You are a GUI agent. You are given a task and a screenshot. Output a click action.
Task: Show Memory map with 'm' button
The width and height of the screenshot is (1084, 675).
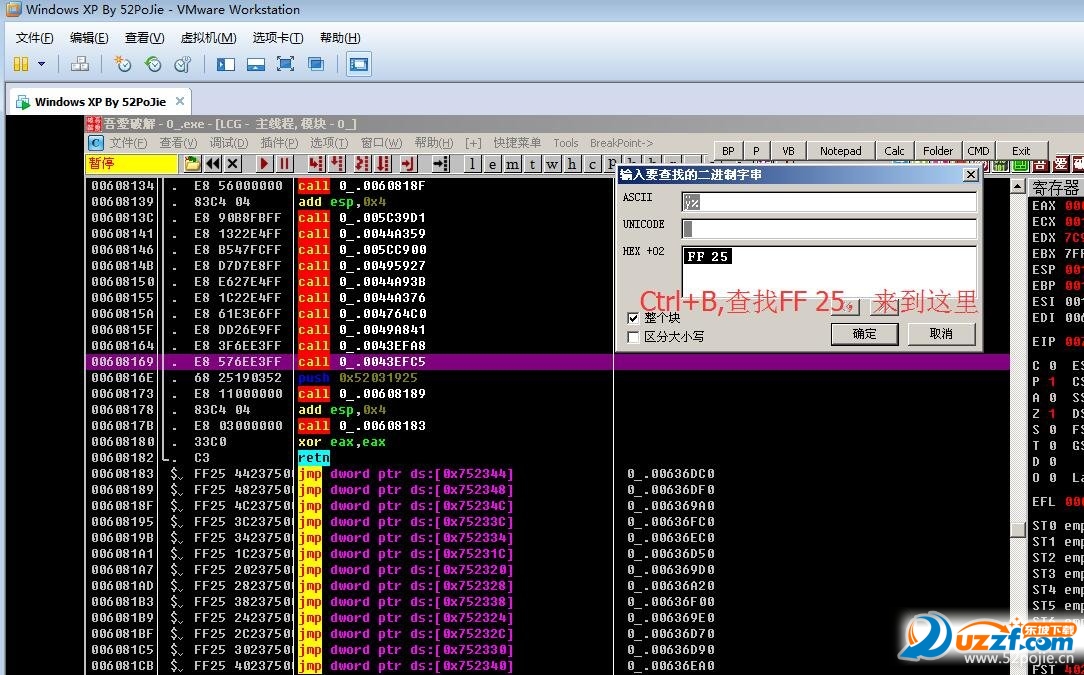point(512,165)
